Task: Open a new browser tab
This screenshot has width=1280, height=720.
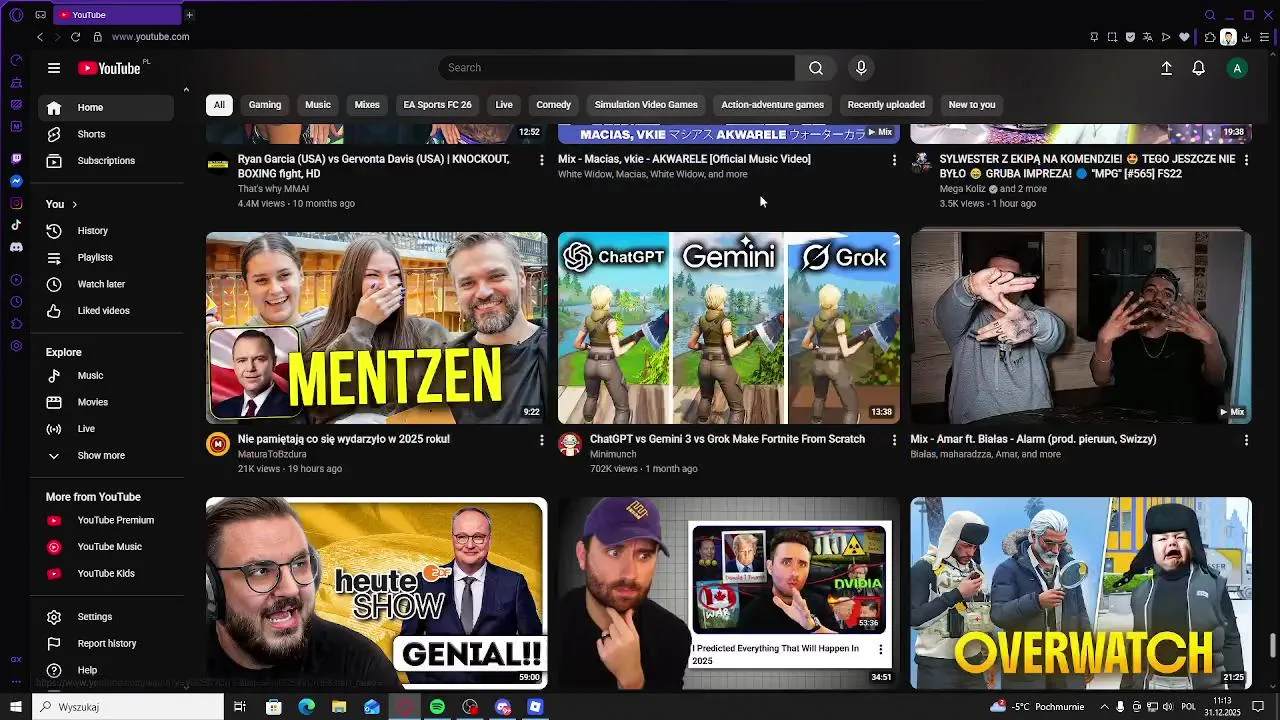Action: (189, 15)
